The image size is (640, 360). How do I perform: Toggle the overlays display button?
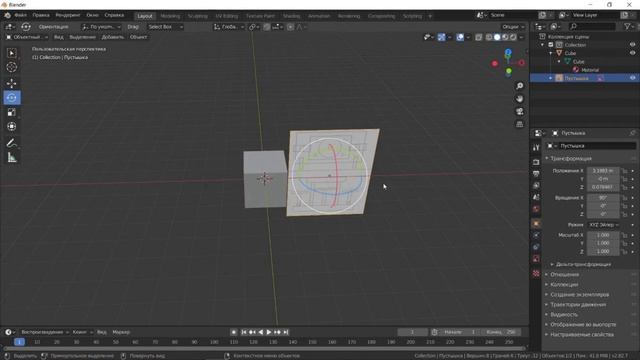pyautogui.click(x=460, y=37)
